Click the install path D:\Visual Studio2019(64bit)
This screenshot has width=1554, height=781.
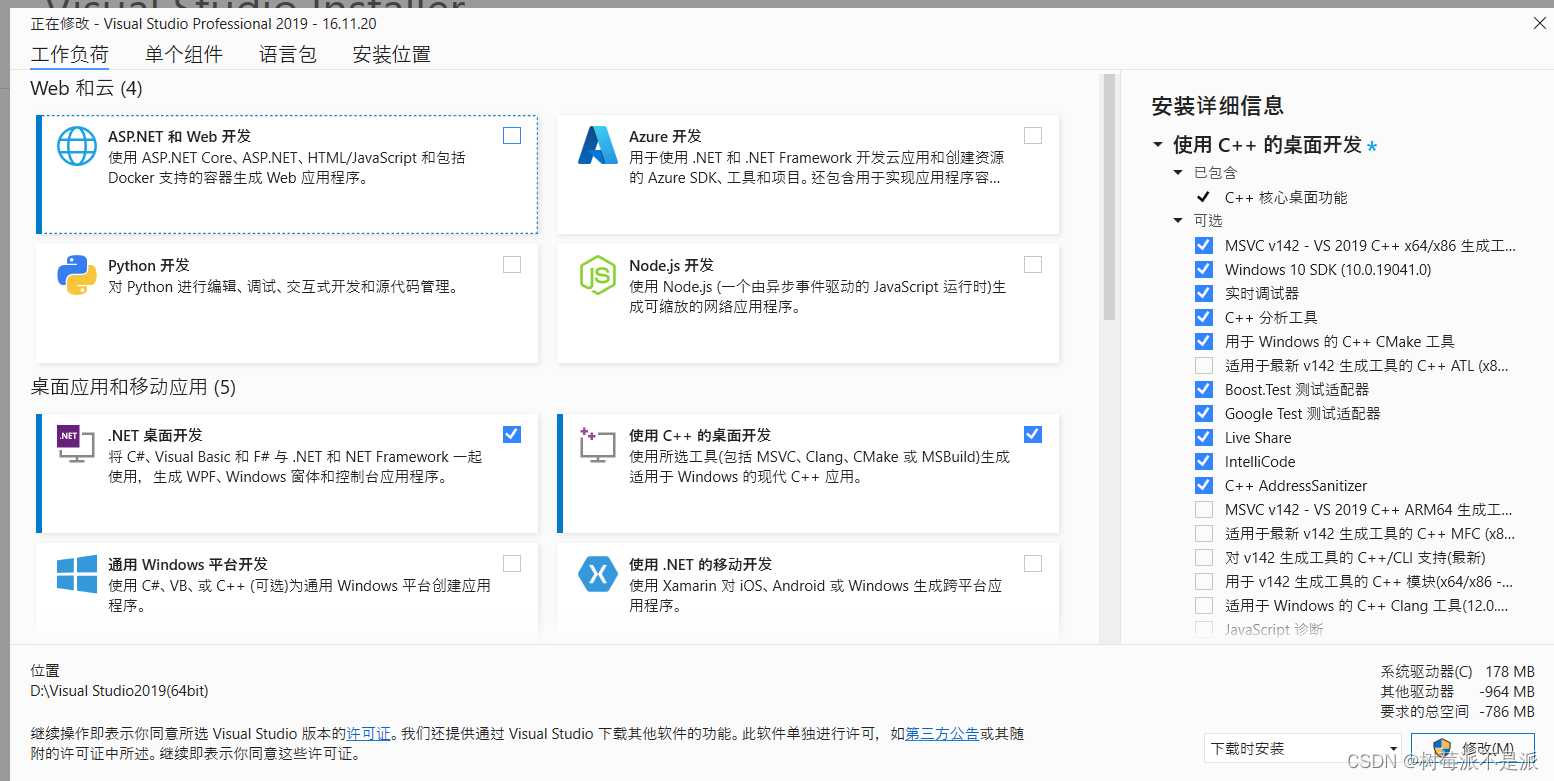120,690
